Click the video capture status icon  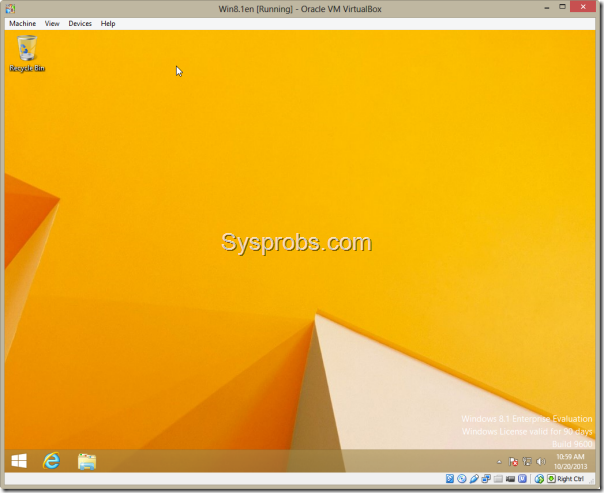pos(510,479)
